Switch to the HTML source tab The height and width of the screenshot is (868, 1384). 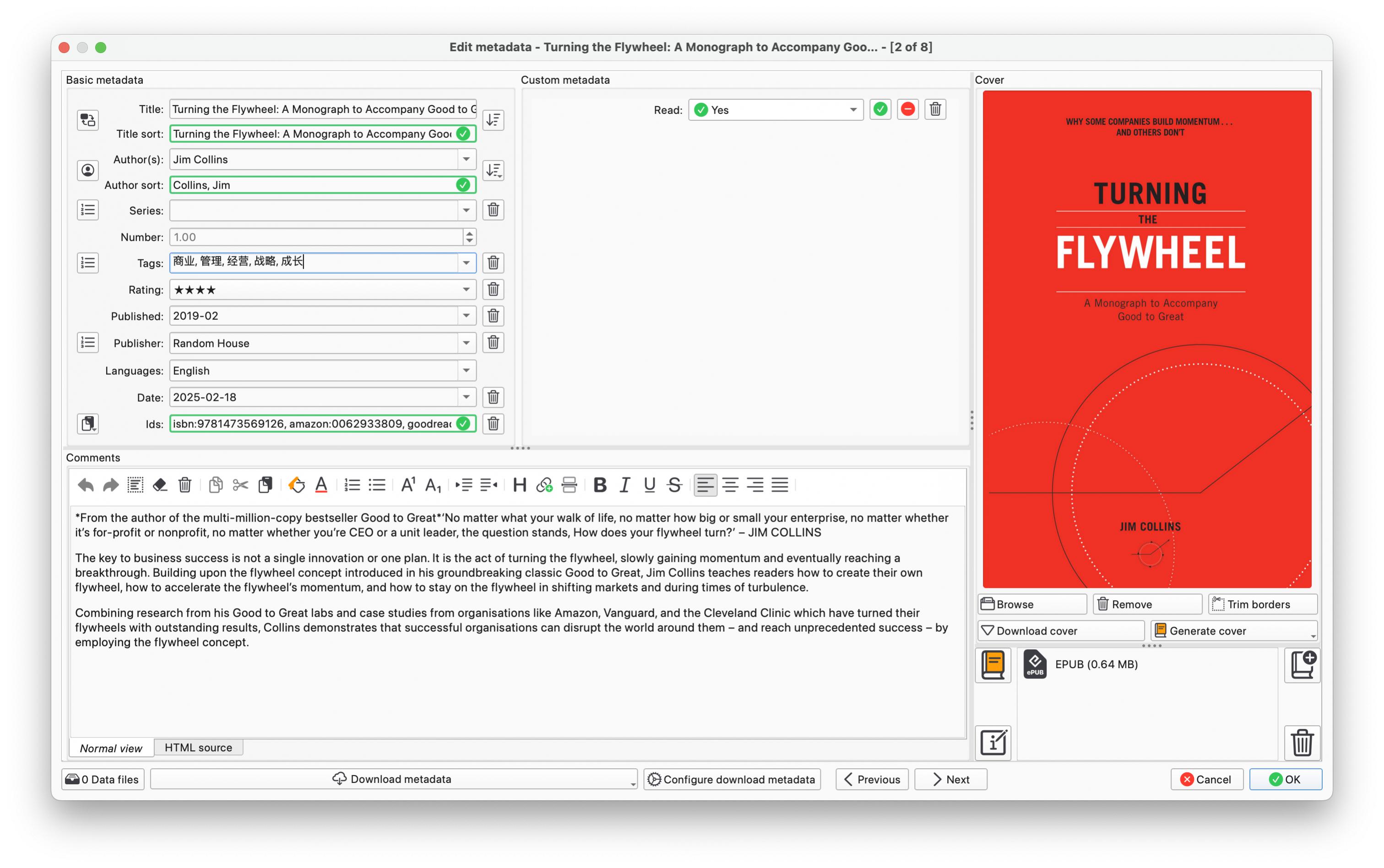[198, 748]
